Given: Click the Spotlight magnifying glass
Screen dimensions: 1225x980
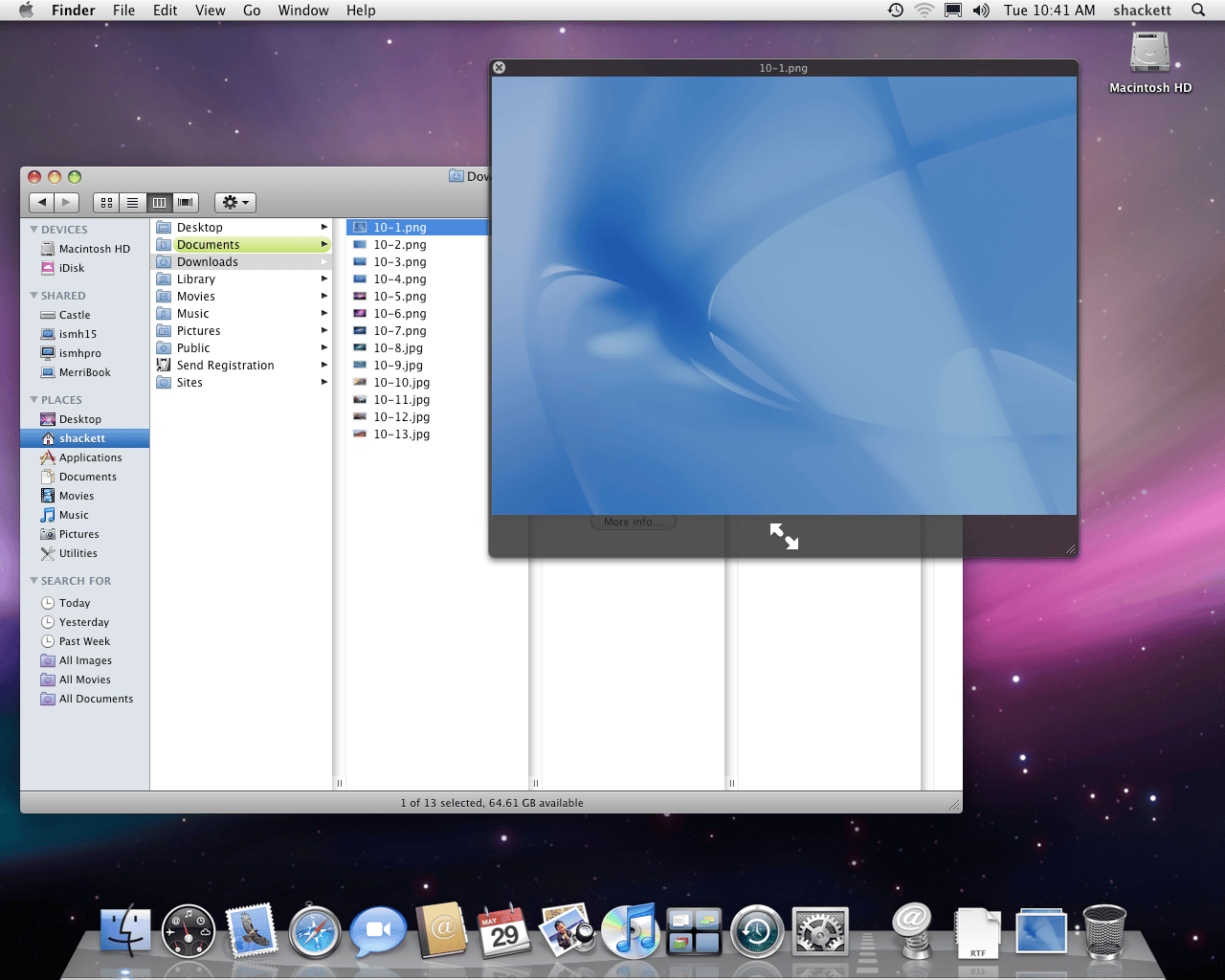Looking at the screenshot, I should tap(1198, 11).
